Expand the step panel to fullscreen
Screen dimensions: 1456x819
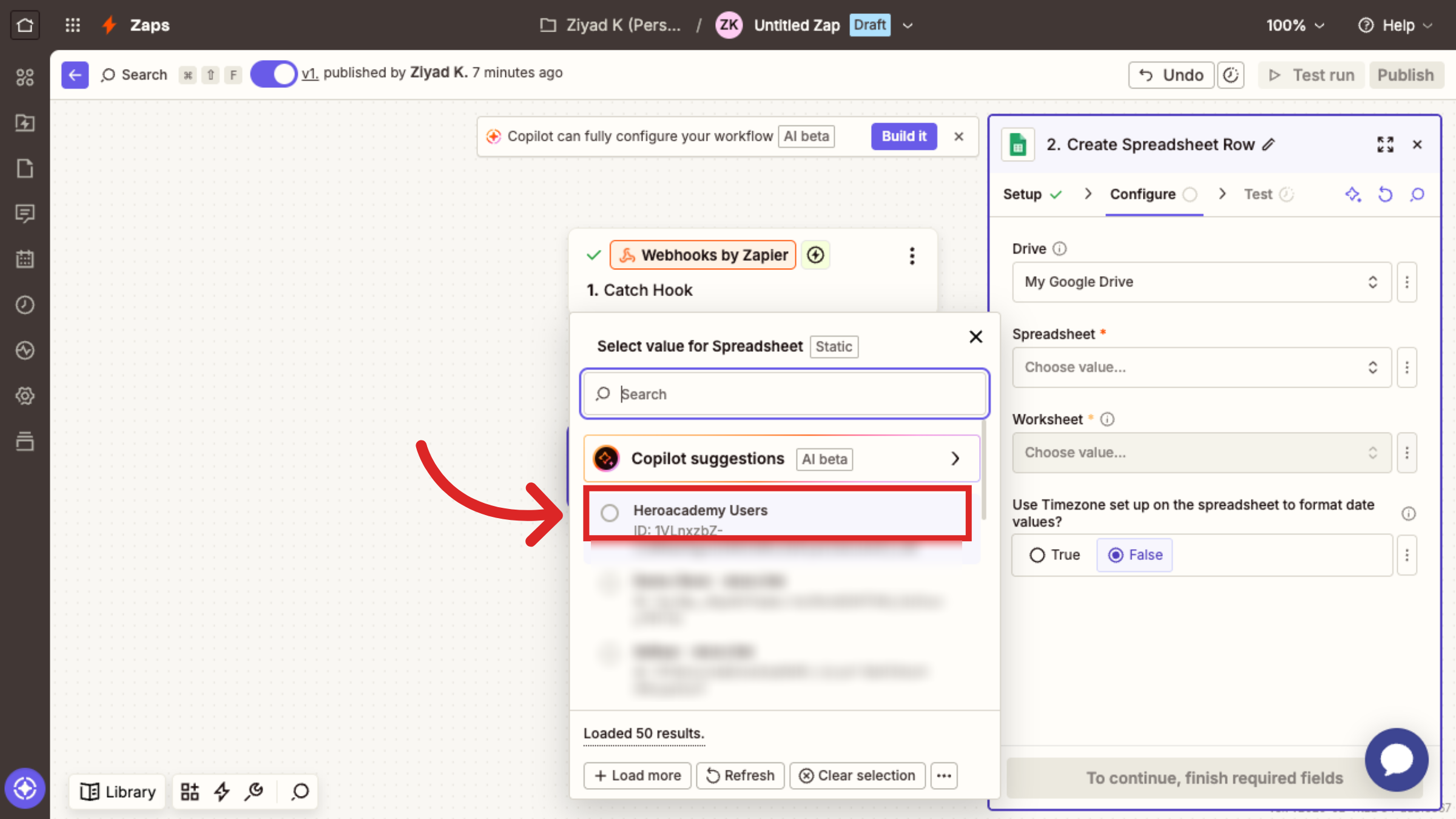click(1385, 144)
